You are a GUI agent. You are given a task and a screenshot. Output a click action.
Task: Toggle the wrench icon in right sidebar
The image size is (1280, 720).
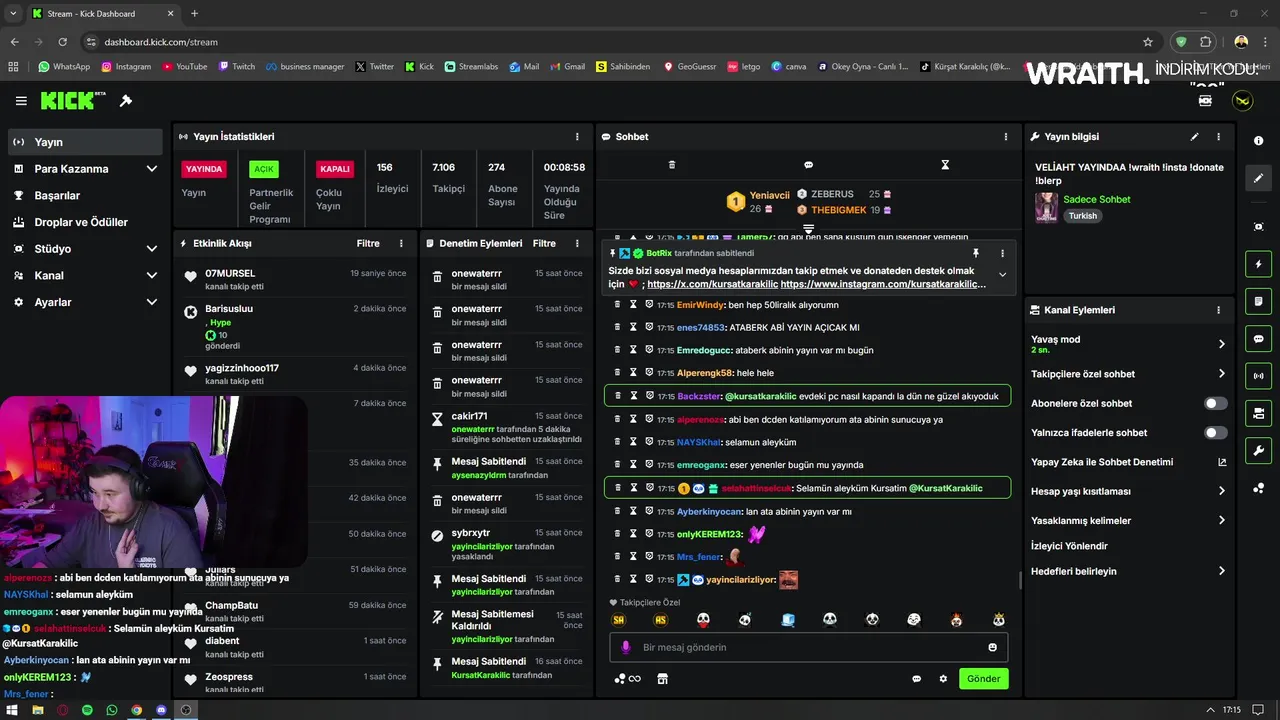click(x=1258, y=450)
